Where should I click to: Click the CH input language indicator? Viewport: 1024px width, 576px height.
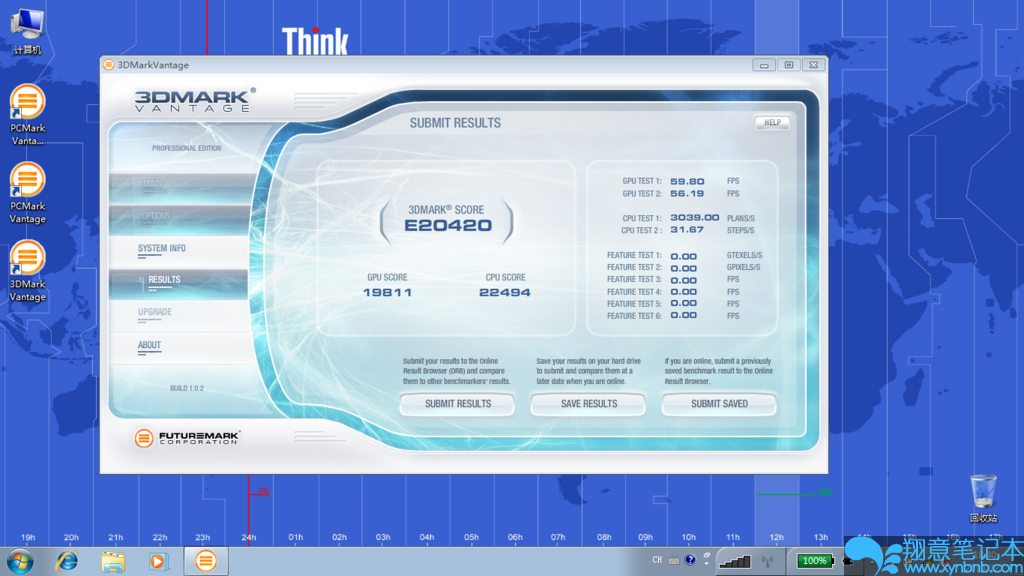pos(657,560)
